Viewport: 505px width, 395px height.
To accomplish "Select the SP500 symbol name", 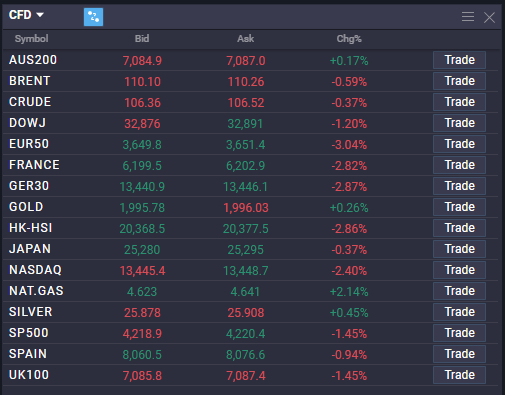I will click(x=29, y=333).
